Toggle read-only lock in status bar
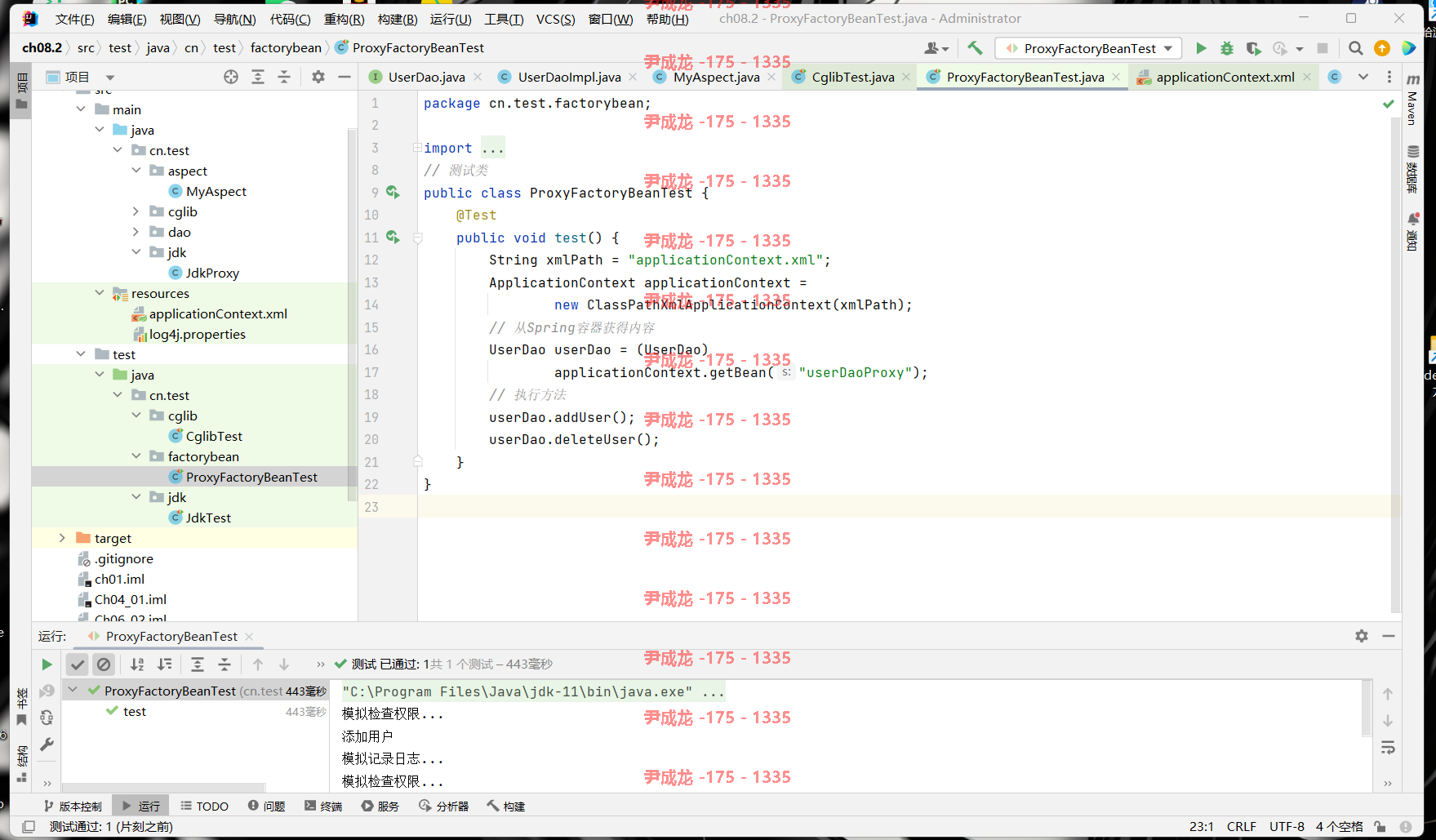 [x=1380, y=827]
